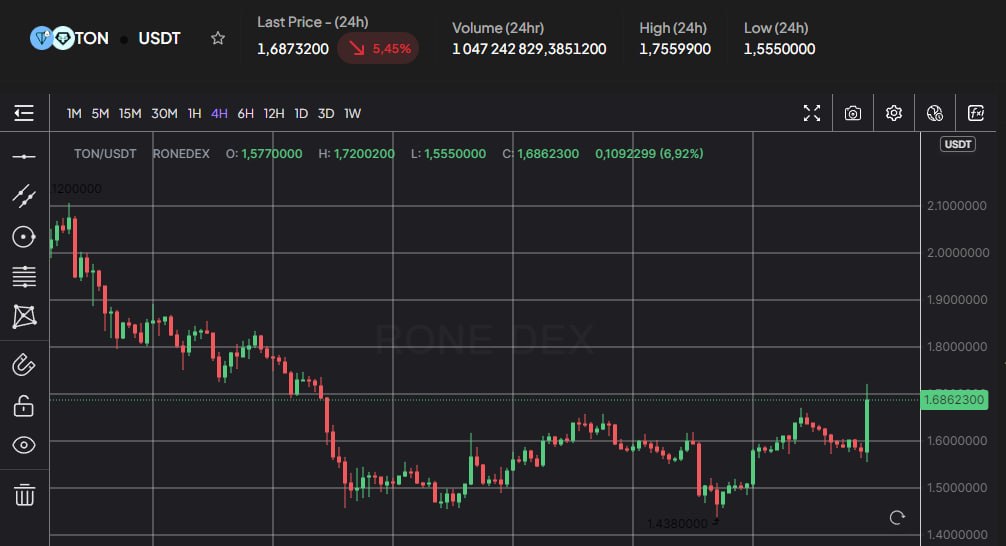The height and width of the screenshot is (546, 1006).
Task: Select the XABCD pattern drawing tool
Action: 24,317
